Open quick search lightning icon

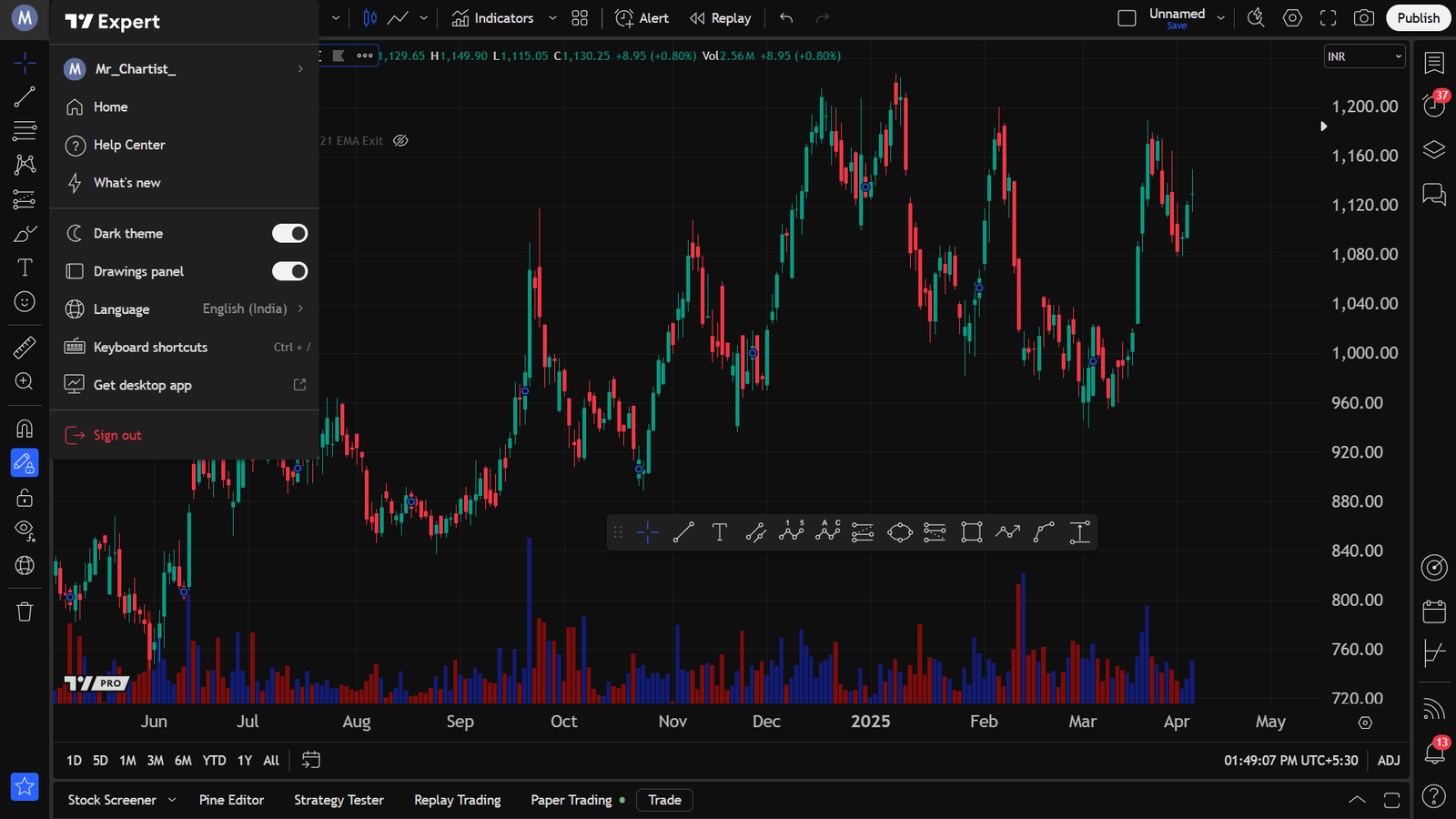pyautogui.click(x=1256, y=18)
